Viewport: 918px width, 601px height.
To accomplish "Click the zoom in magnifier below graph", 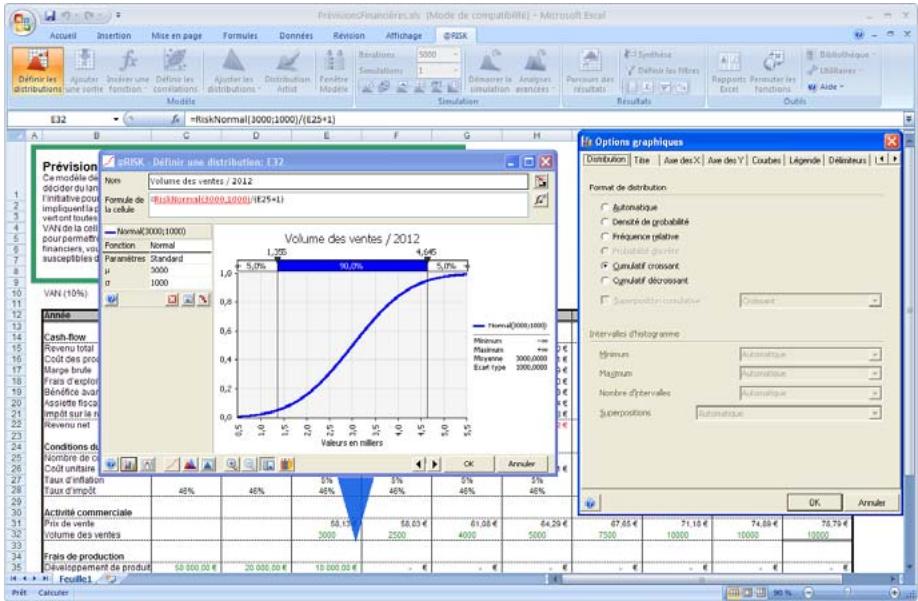I will click(232, 464).
